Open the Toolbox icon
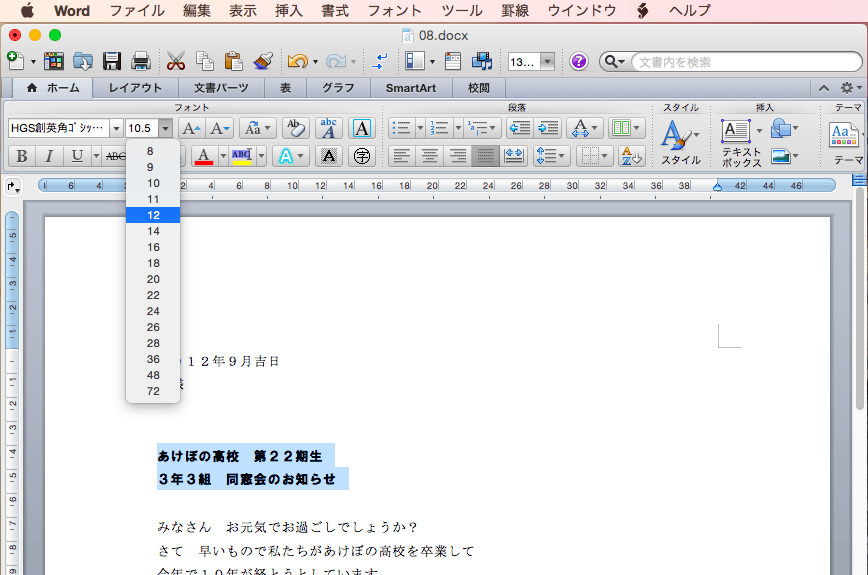The width and height of the screenshot is (868, 575). tap(453, 61)
